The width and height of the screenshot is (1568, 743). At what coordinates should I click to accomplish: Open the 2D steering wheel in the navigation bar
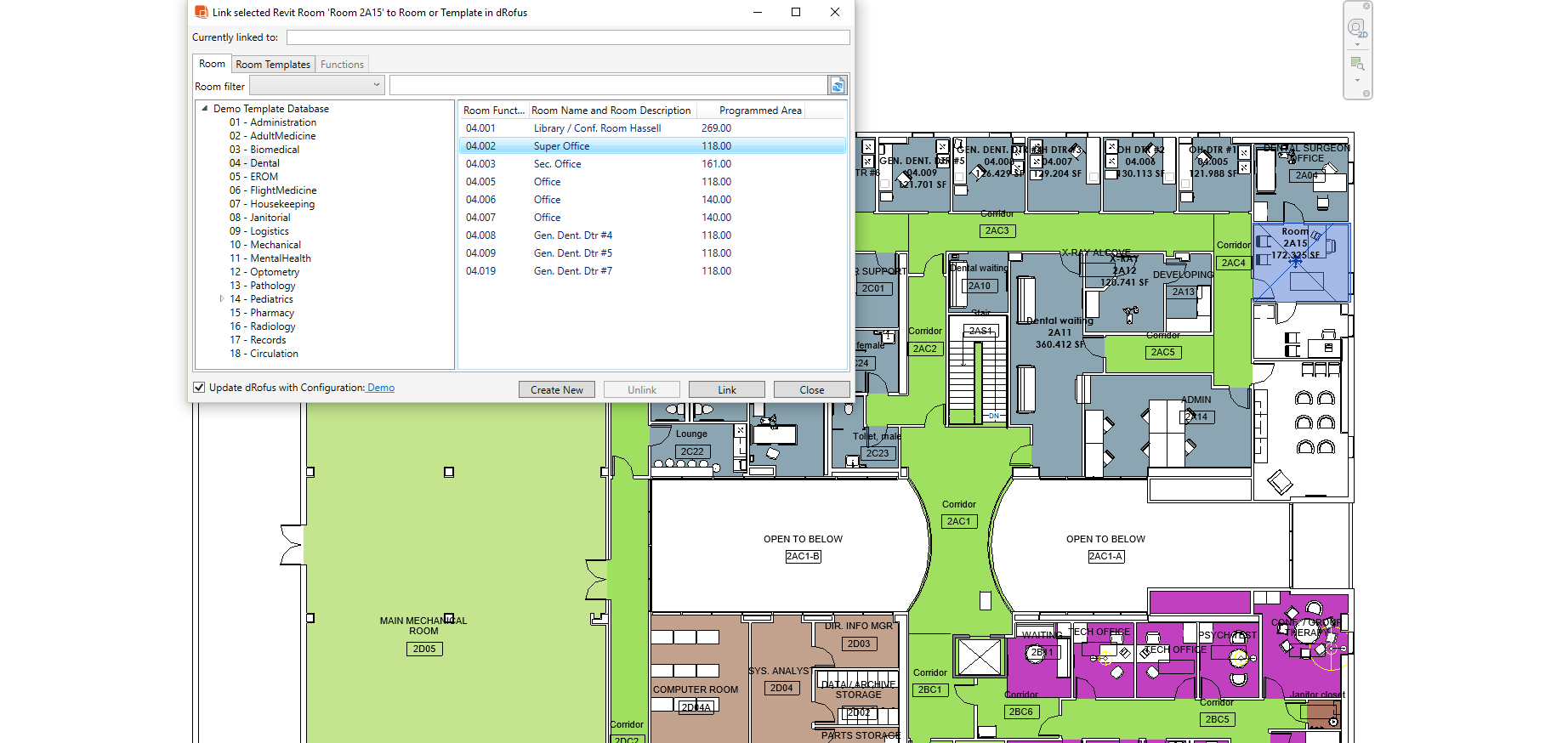pyautogui.click(x=1357, y=28)
